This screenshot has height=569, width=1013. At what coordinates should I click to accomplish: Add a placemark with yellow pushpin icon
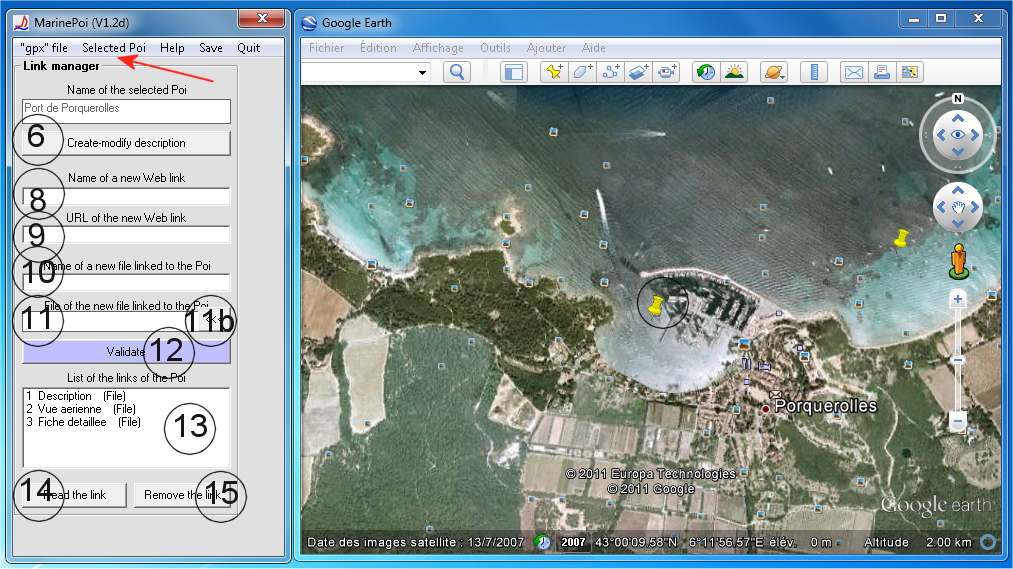click(x=554, y=72)
